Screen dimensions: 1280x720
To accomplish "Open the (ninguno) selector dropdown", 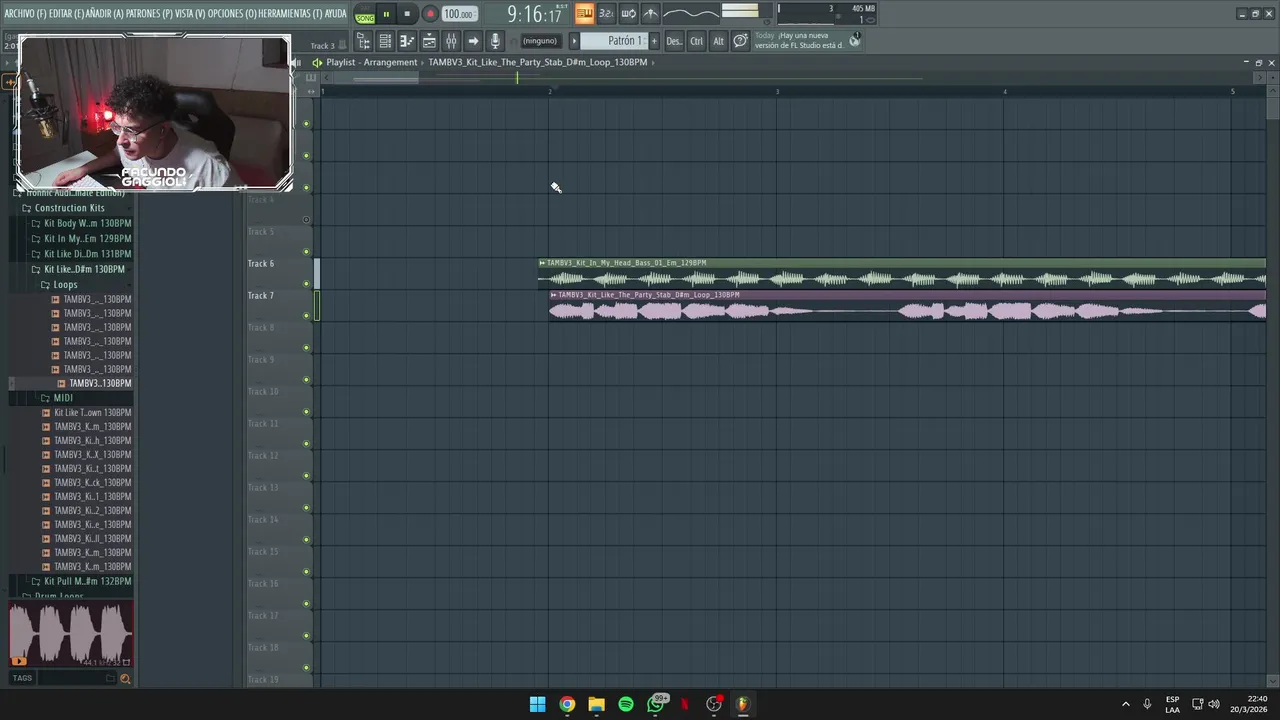I will 540,41.
